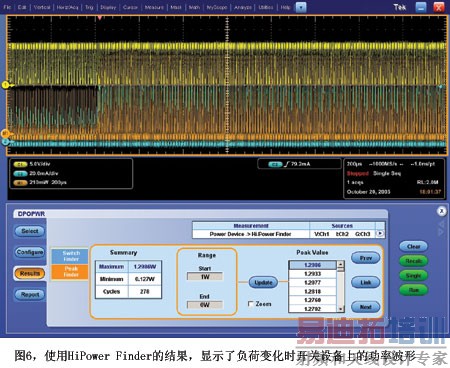The image size is (450, 368).
Task: Close the Tek scope window
Action: (439, 7)
